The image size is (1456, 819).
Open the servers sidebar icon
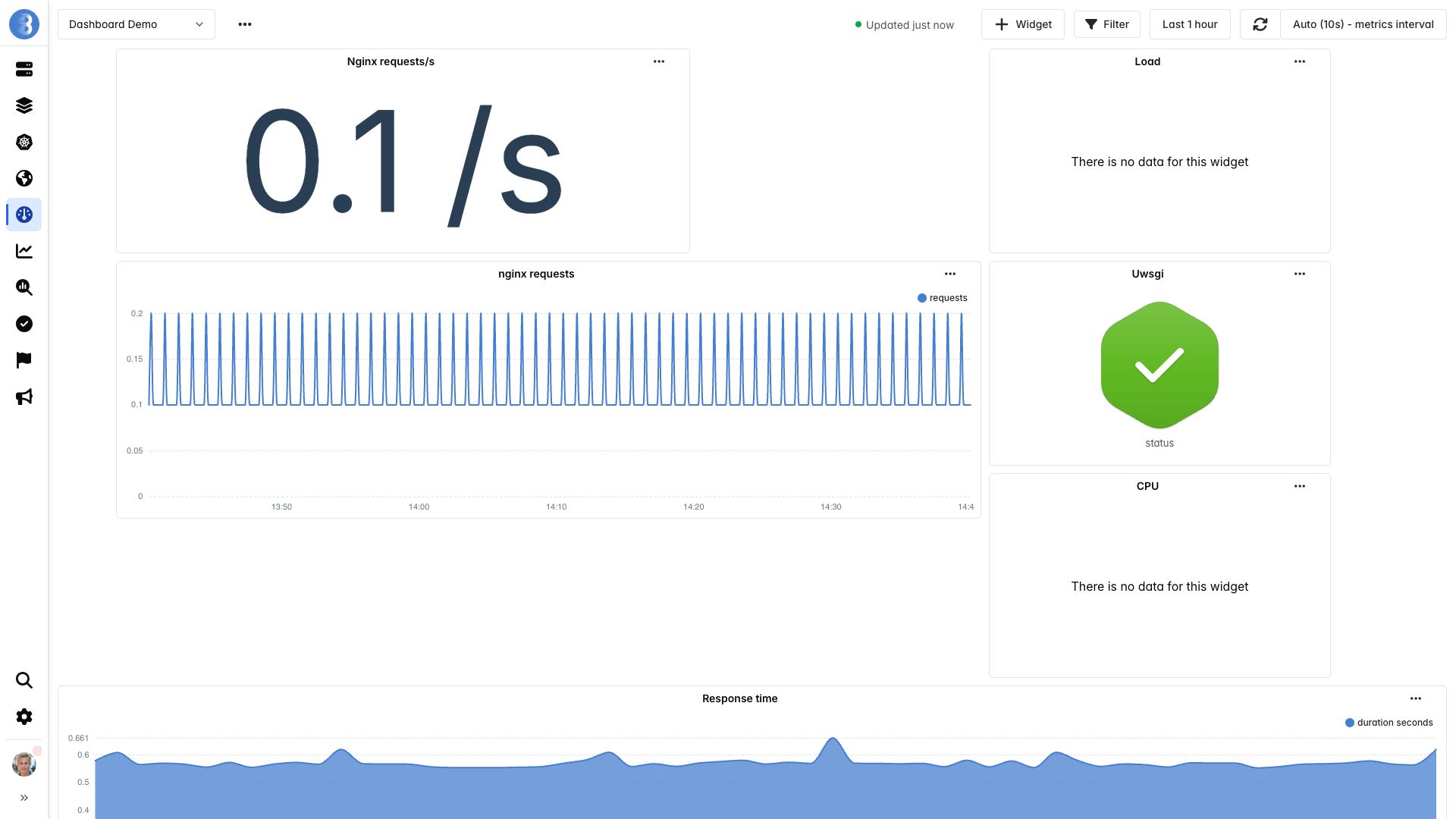(24, 69)
